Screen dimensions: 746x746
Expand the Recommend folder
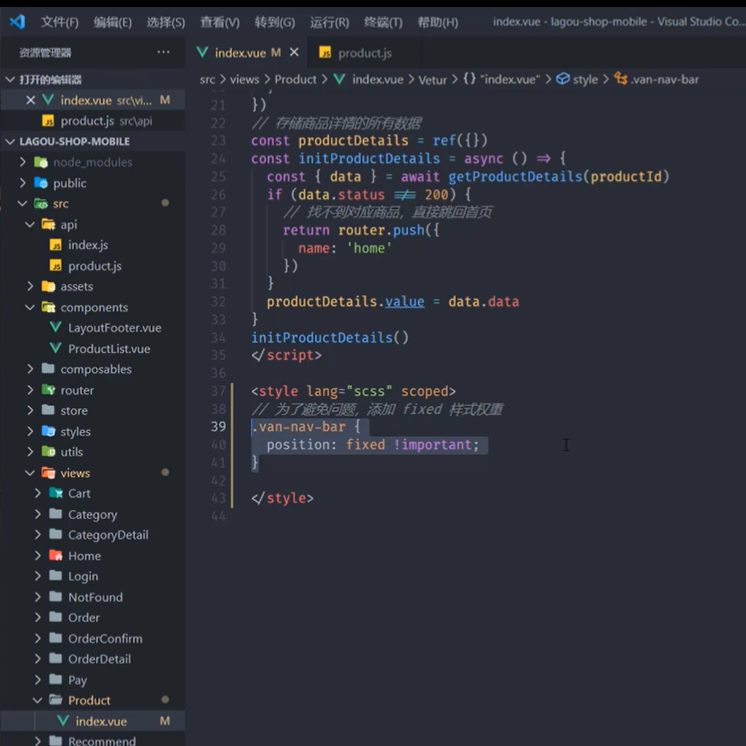click(x=93, y=740)
